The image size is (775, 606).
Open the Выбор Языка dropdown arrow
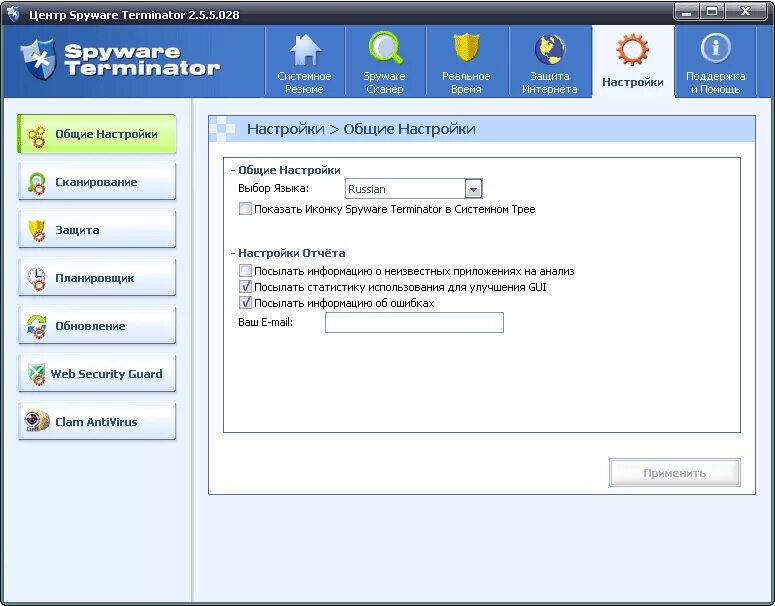473,189
